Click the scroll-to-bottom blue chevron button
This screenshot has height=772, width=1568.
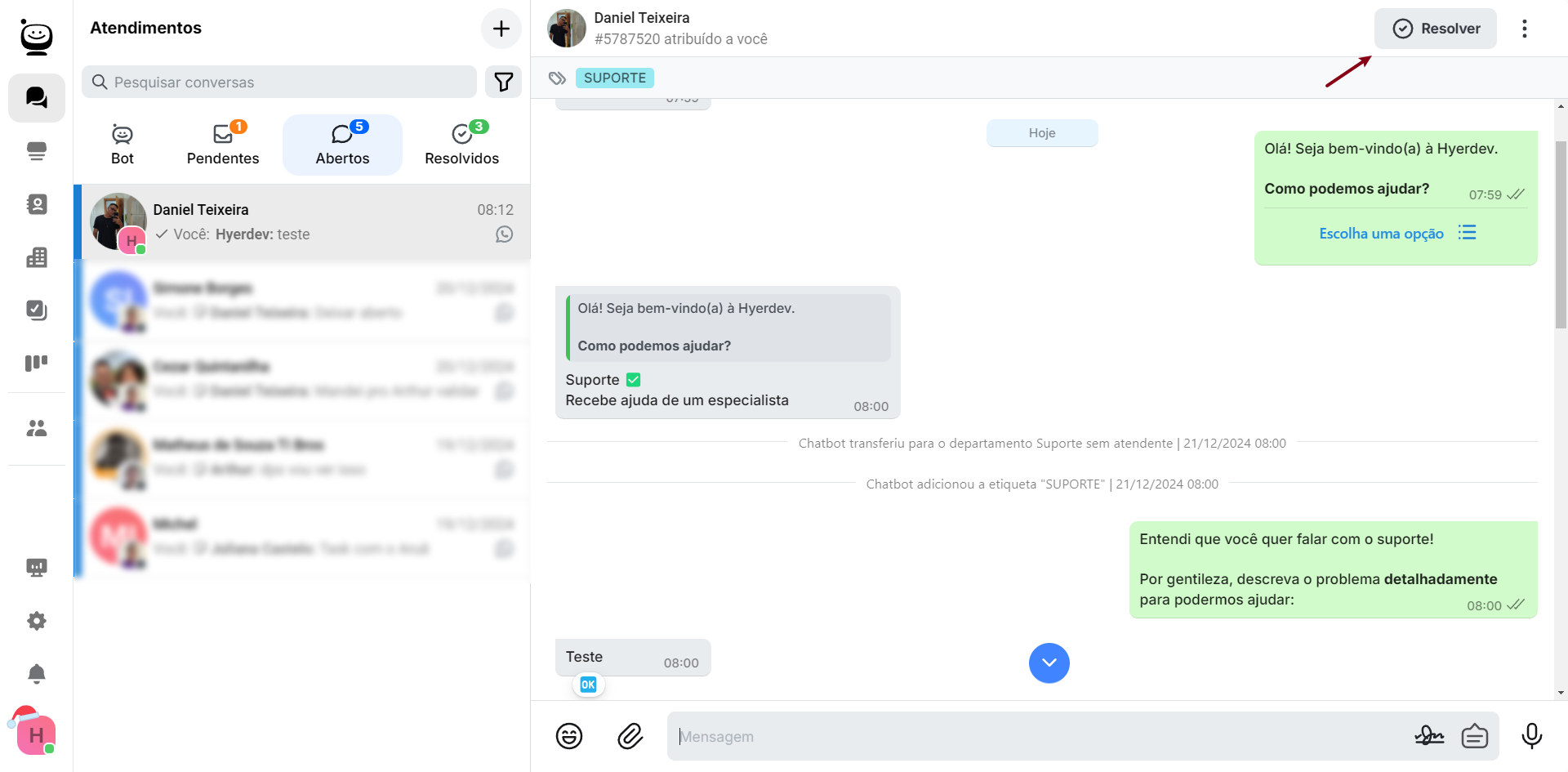coord(1049,663)
